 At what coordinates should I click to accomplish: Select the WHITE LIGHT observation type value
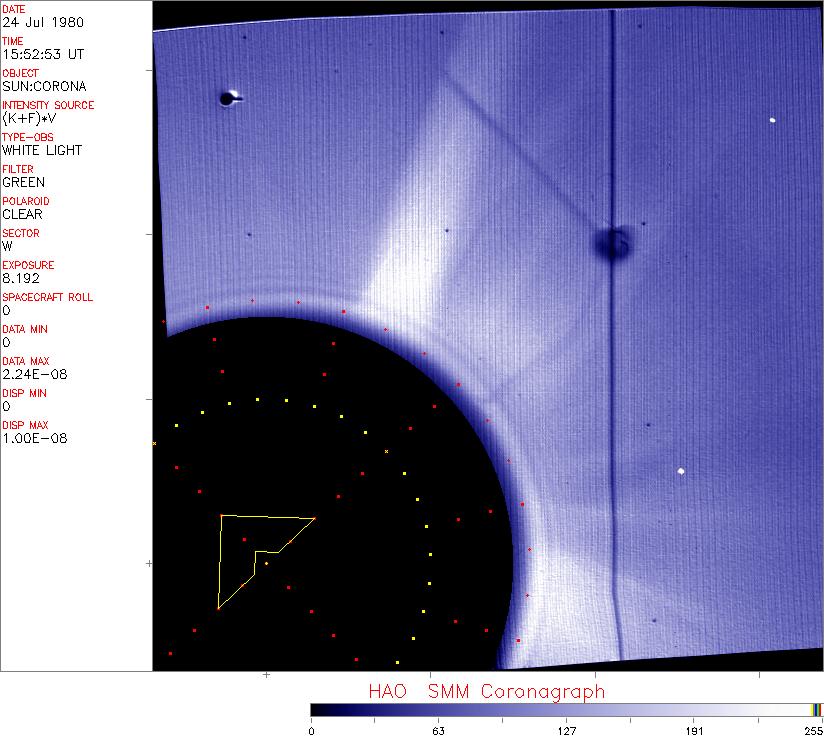(x=42, y=150)
